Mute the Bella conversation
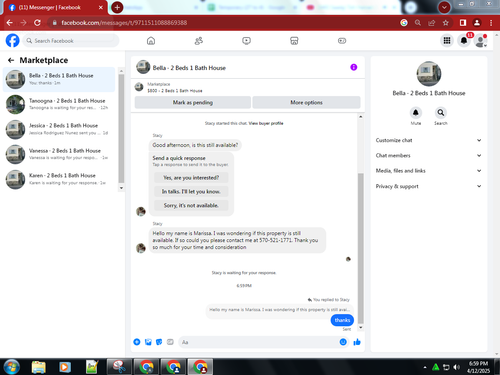500x375 pixels. point(416,113)
